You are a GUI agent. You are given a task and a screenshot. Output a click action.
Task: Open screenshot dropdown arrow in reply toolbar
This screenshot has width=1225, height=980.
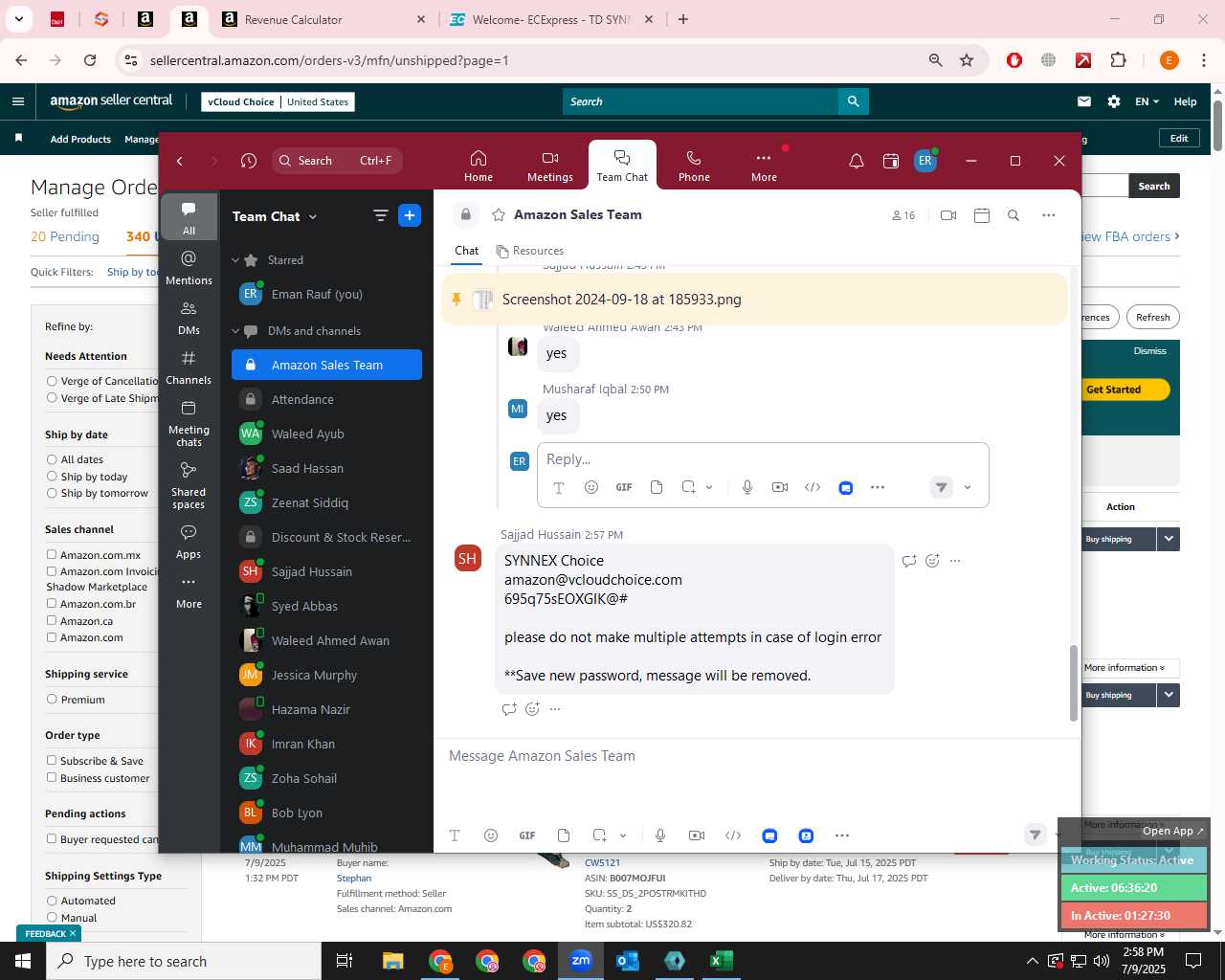pos(709,487)
